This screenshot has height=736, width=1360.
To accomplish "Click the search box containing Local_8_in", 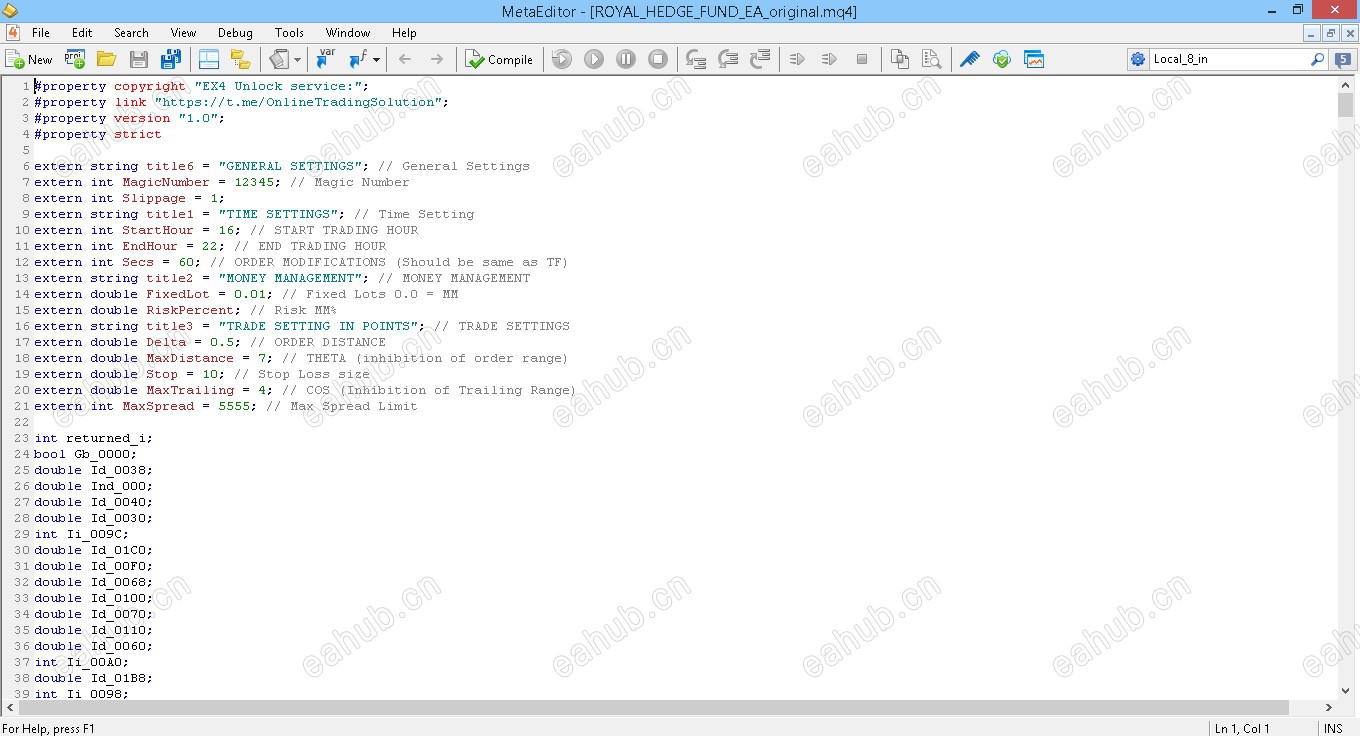I will [x=1228, y=59].
